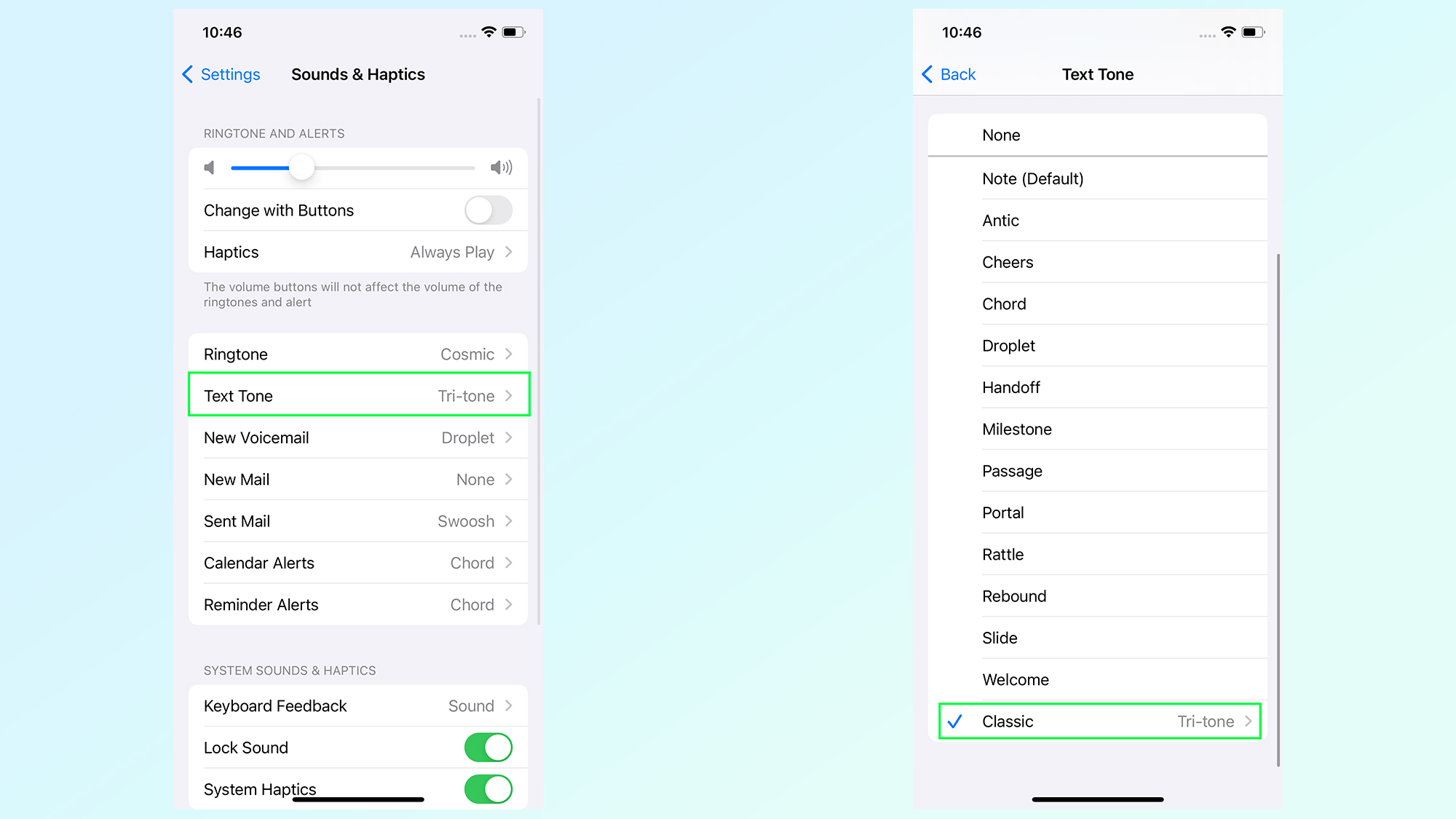Expand the Classic Tri-tone option
The width and height of the screenshot is (1456, 819).
click(x=1254, y=720)
